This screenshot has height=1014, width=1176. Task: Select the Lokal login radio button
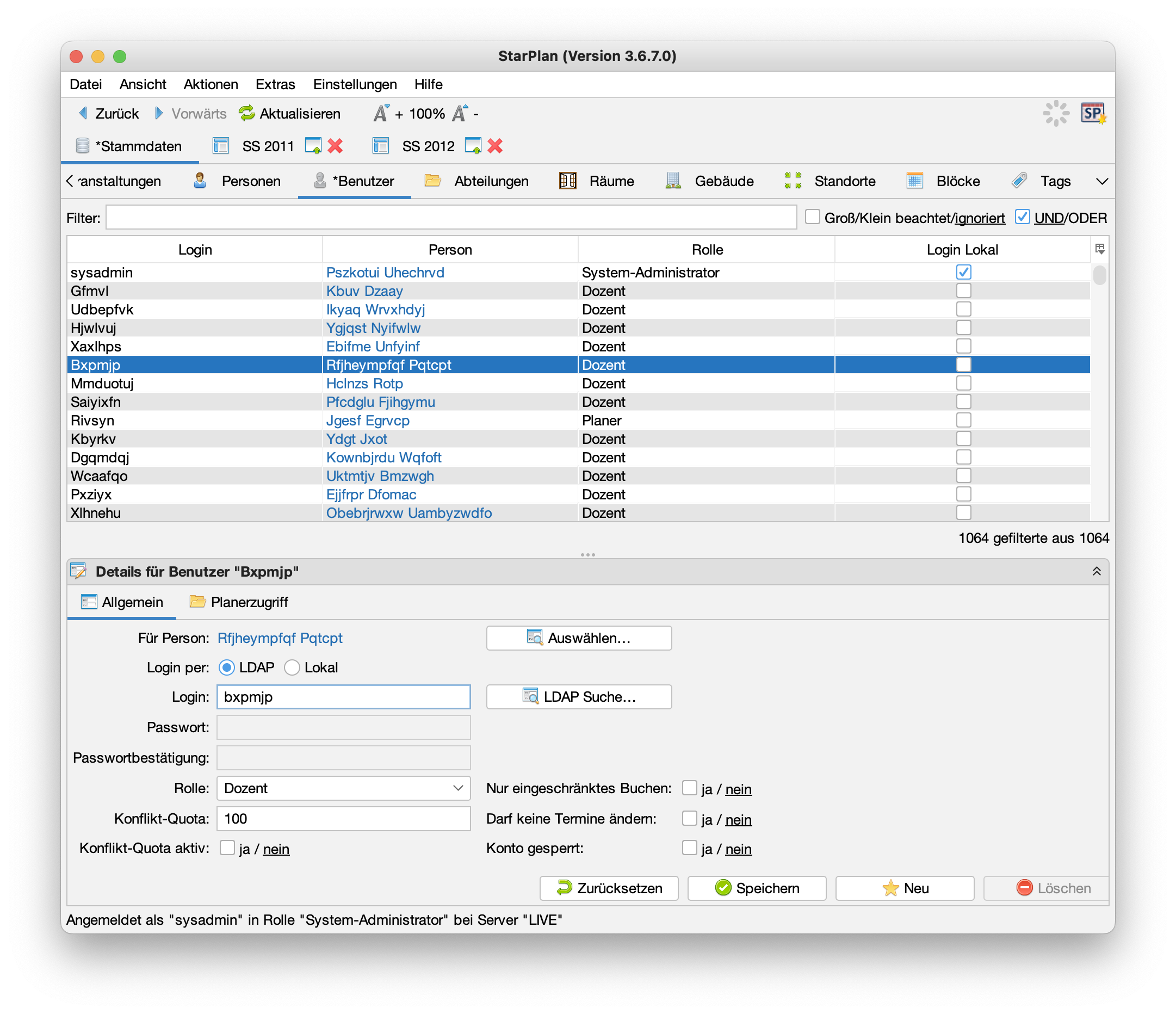pyautogui.click(x=292, y=667)
